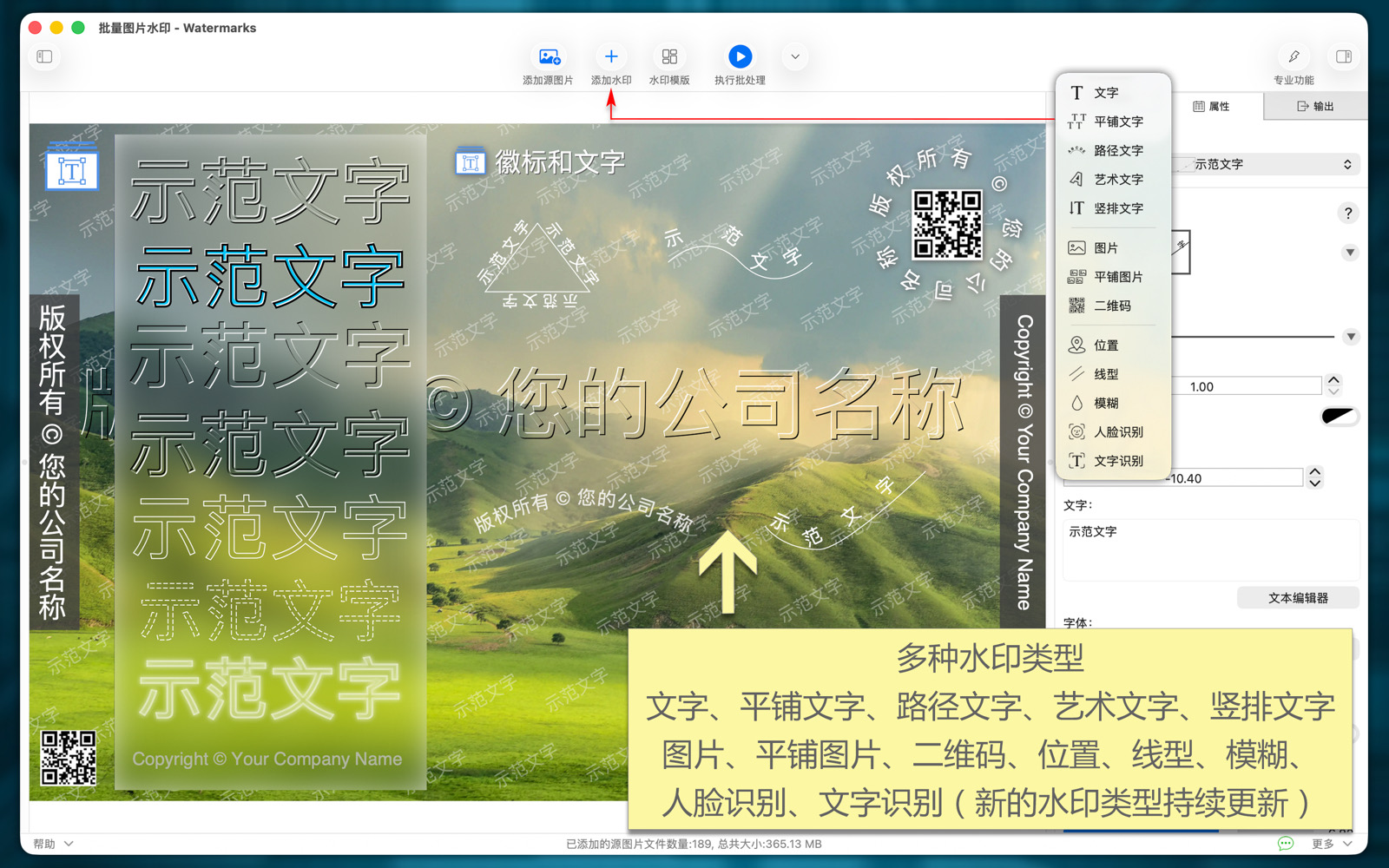Expand the toolbar overflow chevron
Image resolution: width=1389 pixels, height=868 pixels.
pyautogui.click(x=795, y=57)
